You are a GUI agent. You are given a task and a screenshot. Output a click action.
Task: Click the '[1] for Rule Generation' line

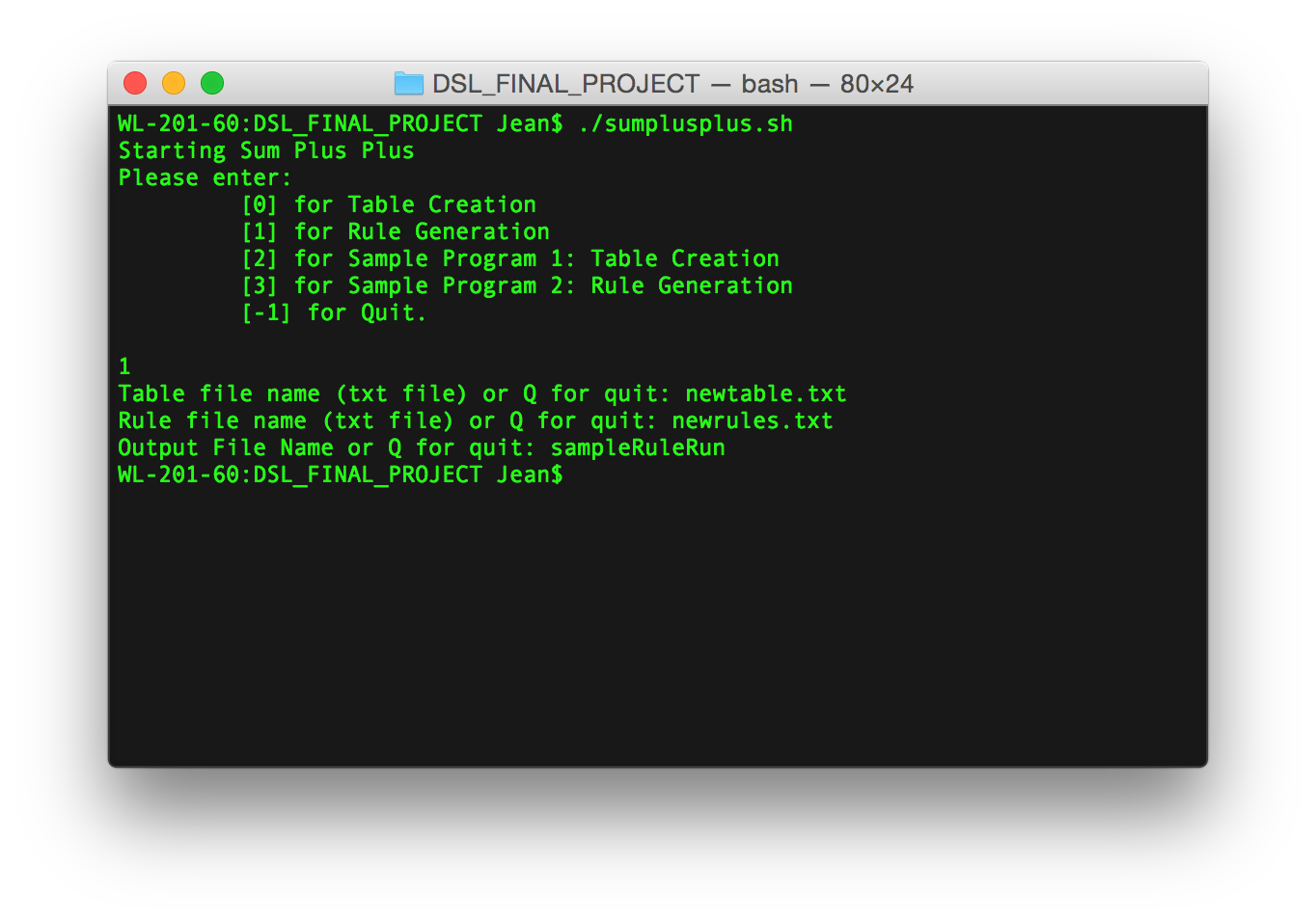396,231
